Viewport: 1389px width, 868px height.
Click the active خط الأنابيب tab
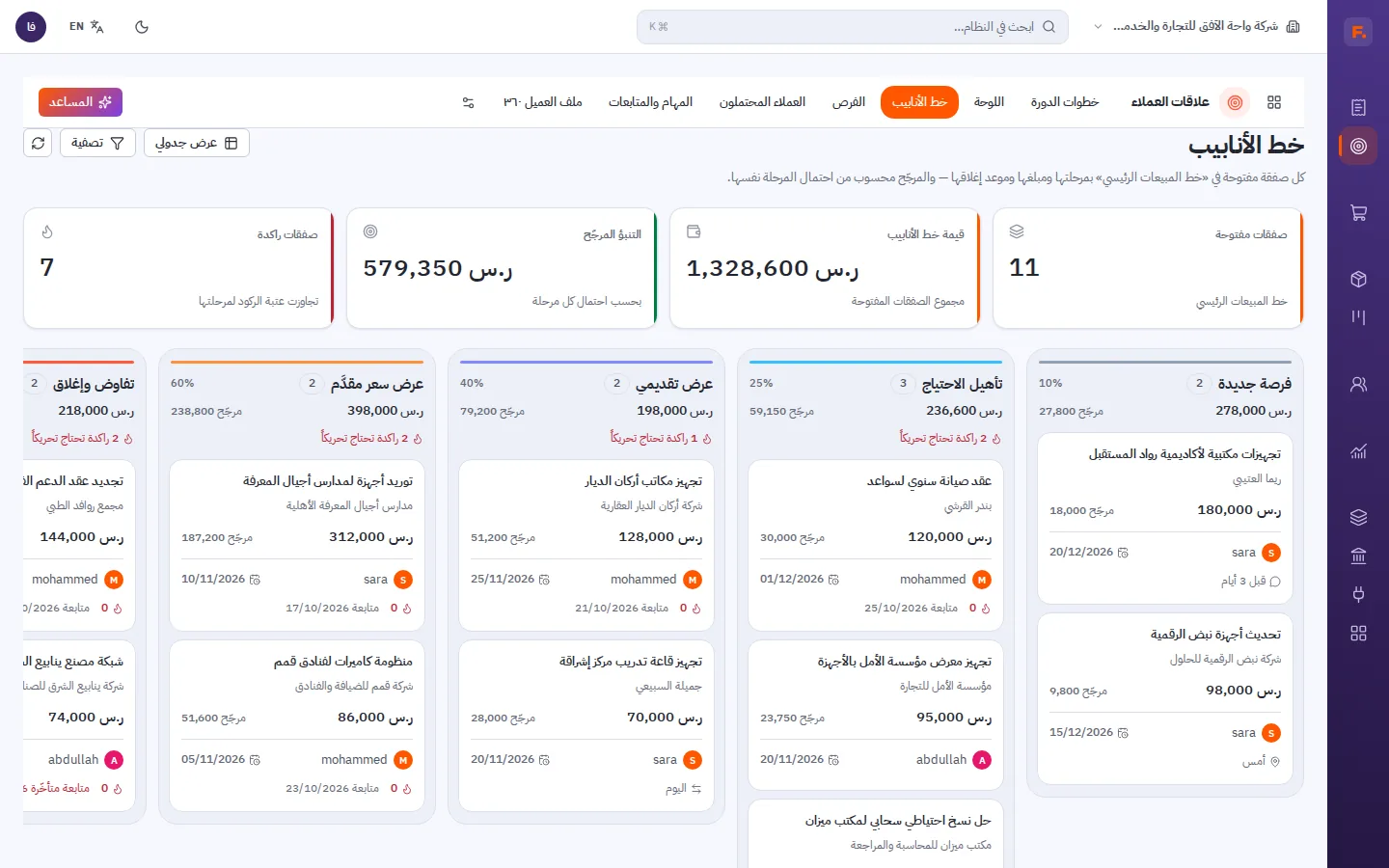[x=919, y=102]
